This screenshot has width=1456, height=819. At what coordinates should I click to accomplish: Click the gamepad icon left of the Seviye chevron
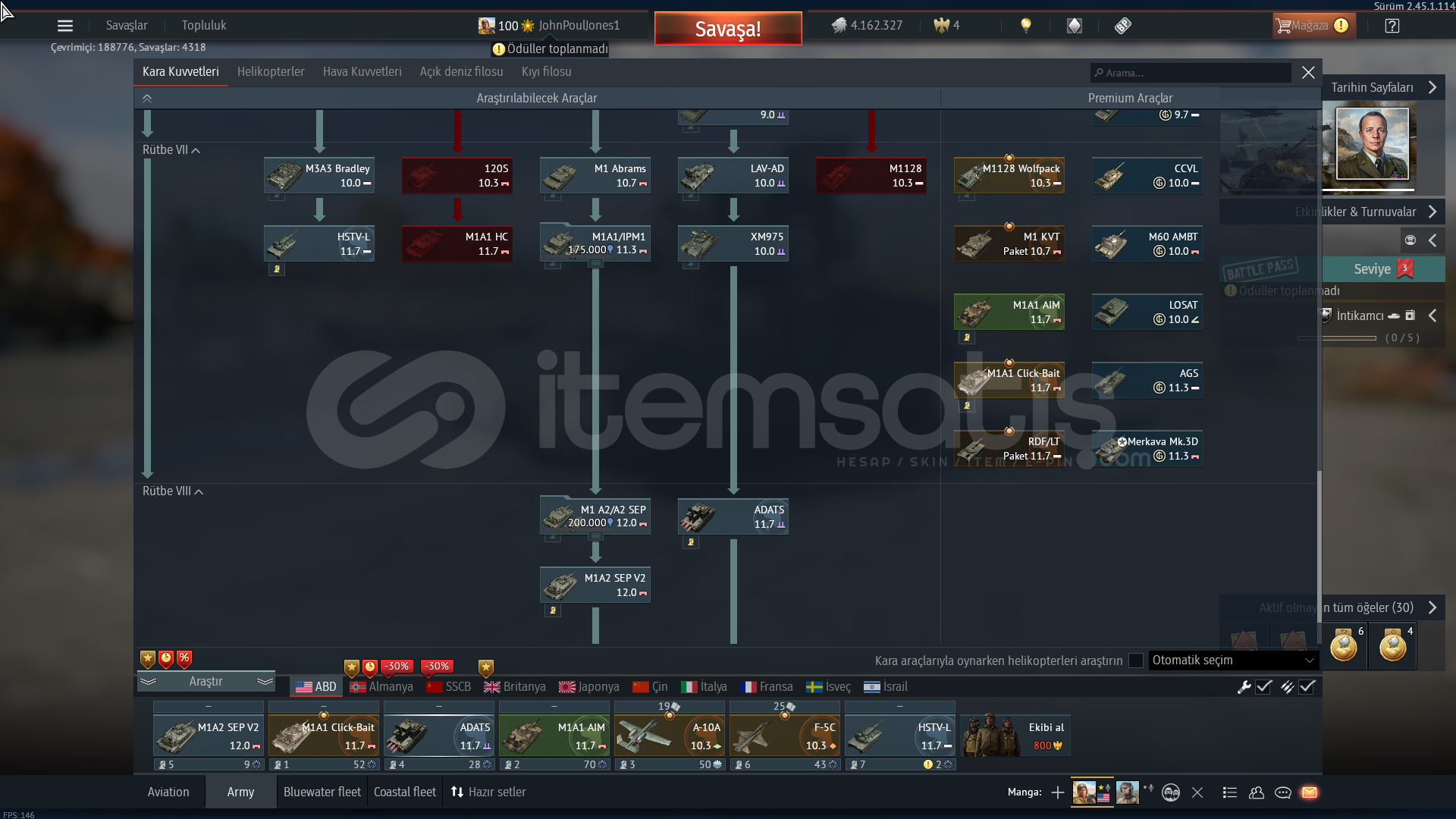tap(1410, 240)
